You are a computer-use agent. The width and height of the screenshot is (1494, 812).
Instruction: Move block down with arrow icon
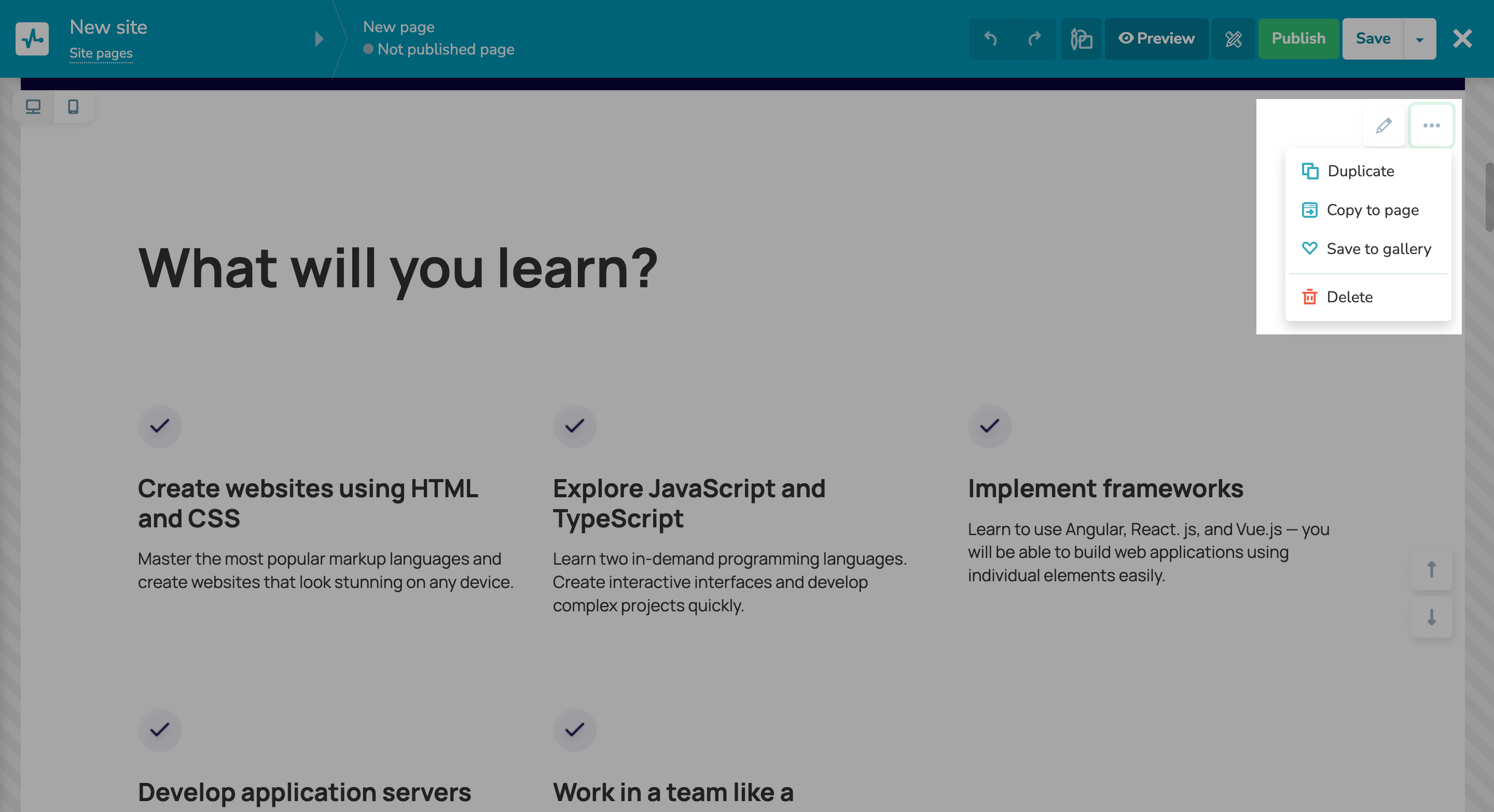[1431, 617]
